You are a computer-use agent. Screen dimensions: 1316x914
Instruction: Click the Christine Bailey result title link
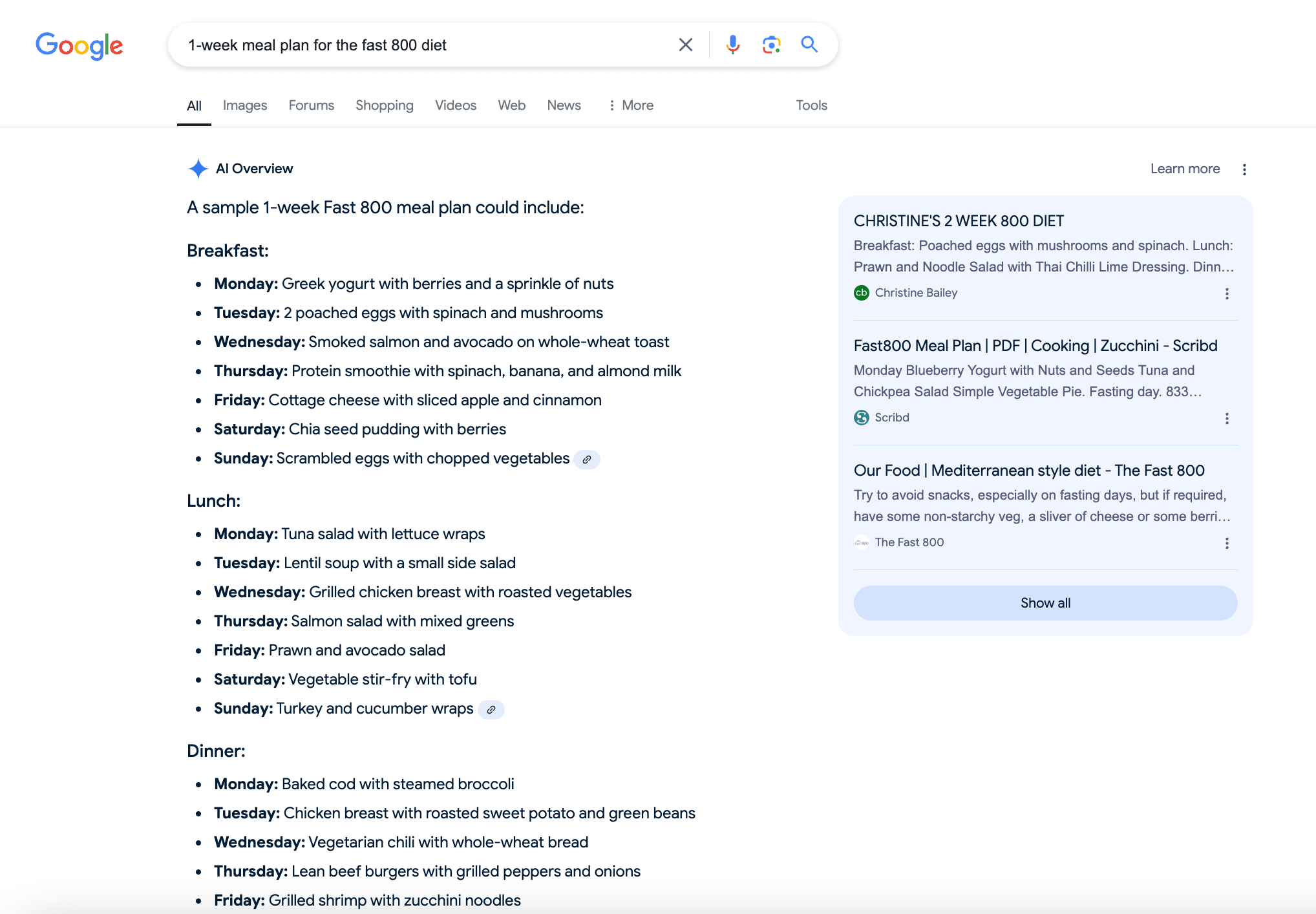[x=958, y=220]
